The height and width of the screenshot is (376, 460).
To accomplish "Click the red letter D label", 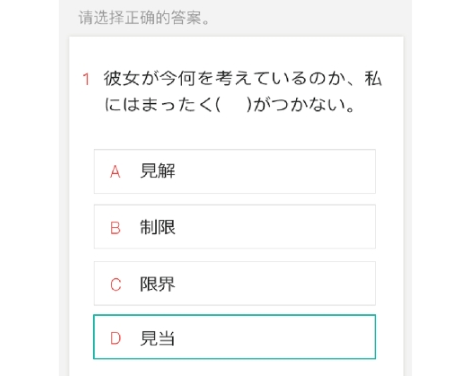I will (115, 338).
